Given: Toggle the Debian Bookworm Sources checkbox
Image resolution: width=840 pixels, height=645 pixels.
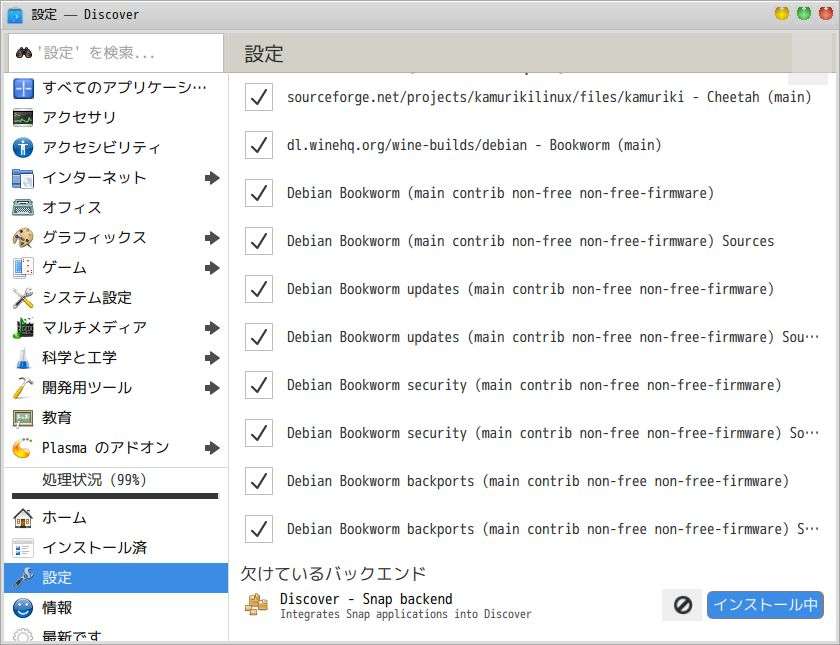Looking at the screenshot, I should pyautogui.click(x=259, y=241).
